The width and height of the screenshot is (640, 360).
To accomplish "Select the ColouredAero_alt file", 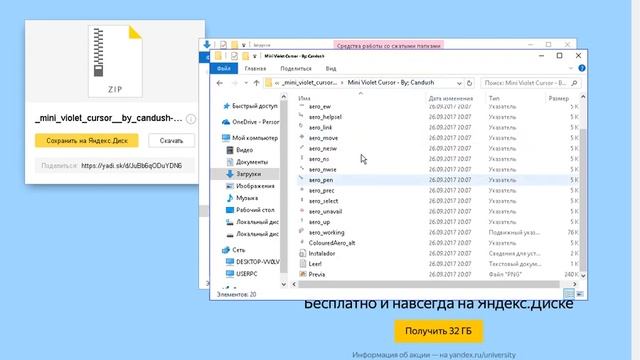I will 331,243.
